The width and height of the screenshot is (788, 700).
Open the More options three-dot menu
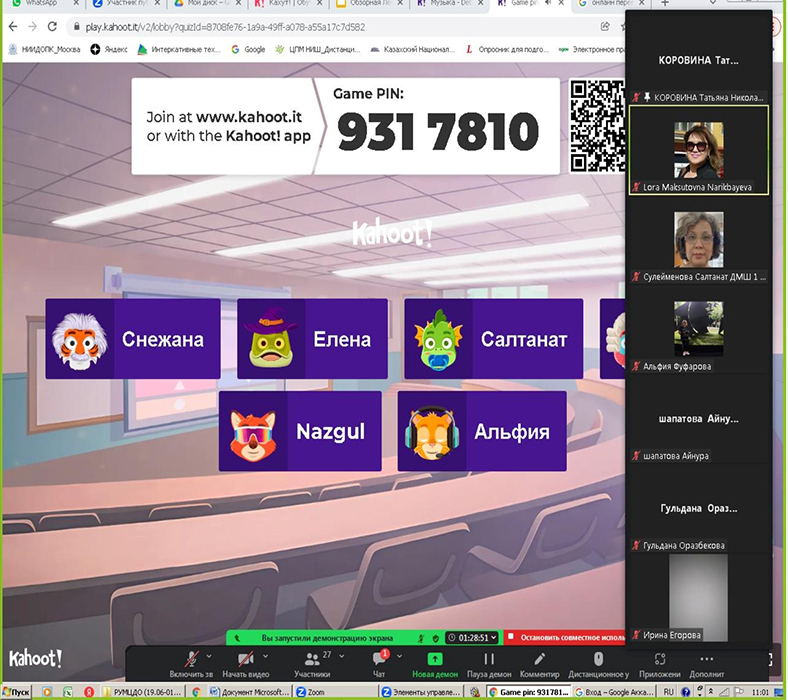pos(706,662)
